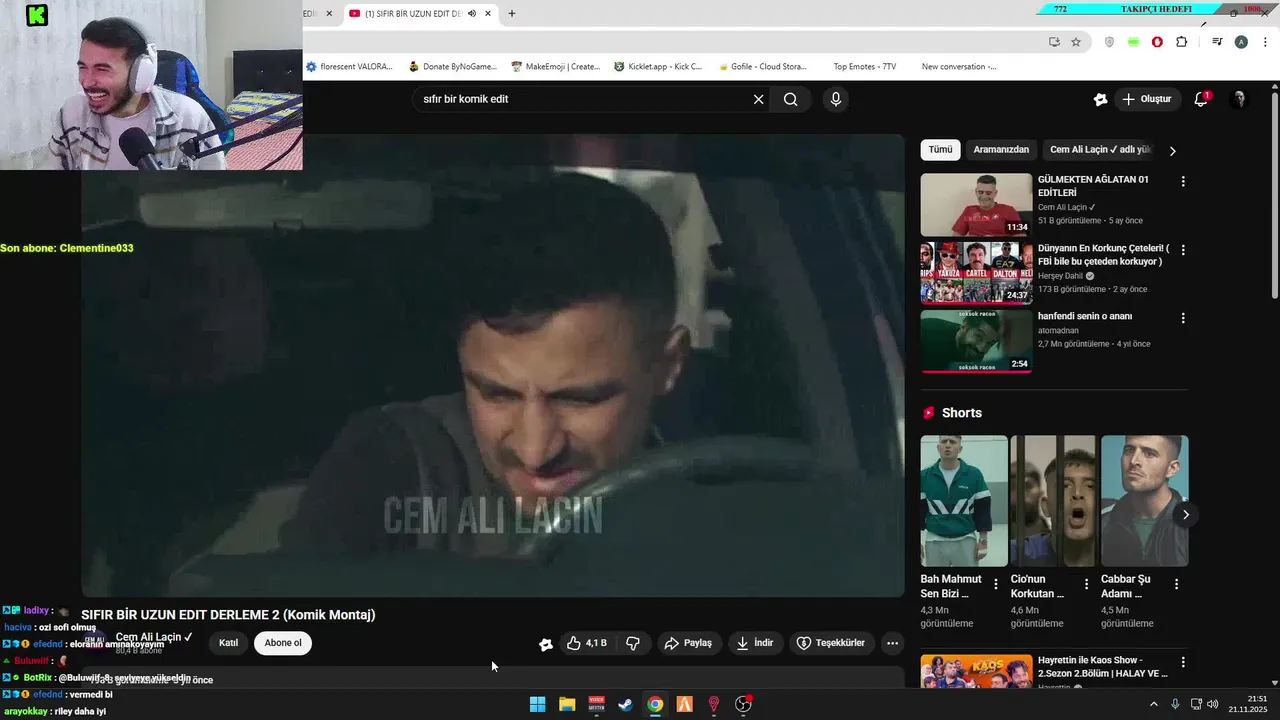Click the 'Oluştur' create button

[1146, 99]
